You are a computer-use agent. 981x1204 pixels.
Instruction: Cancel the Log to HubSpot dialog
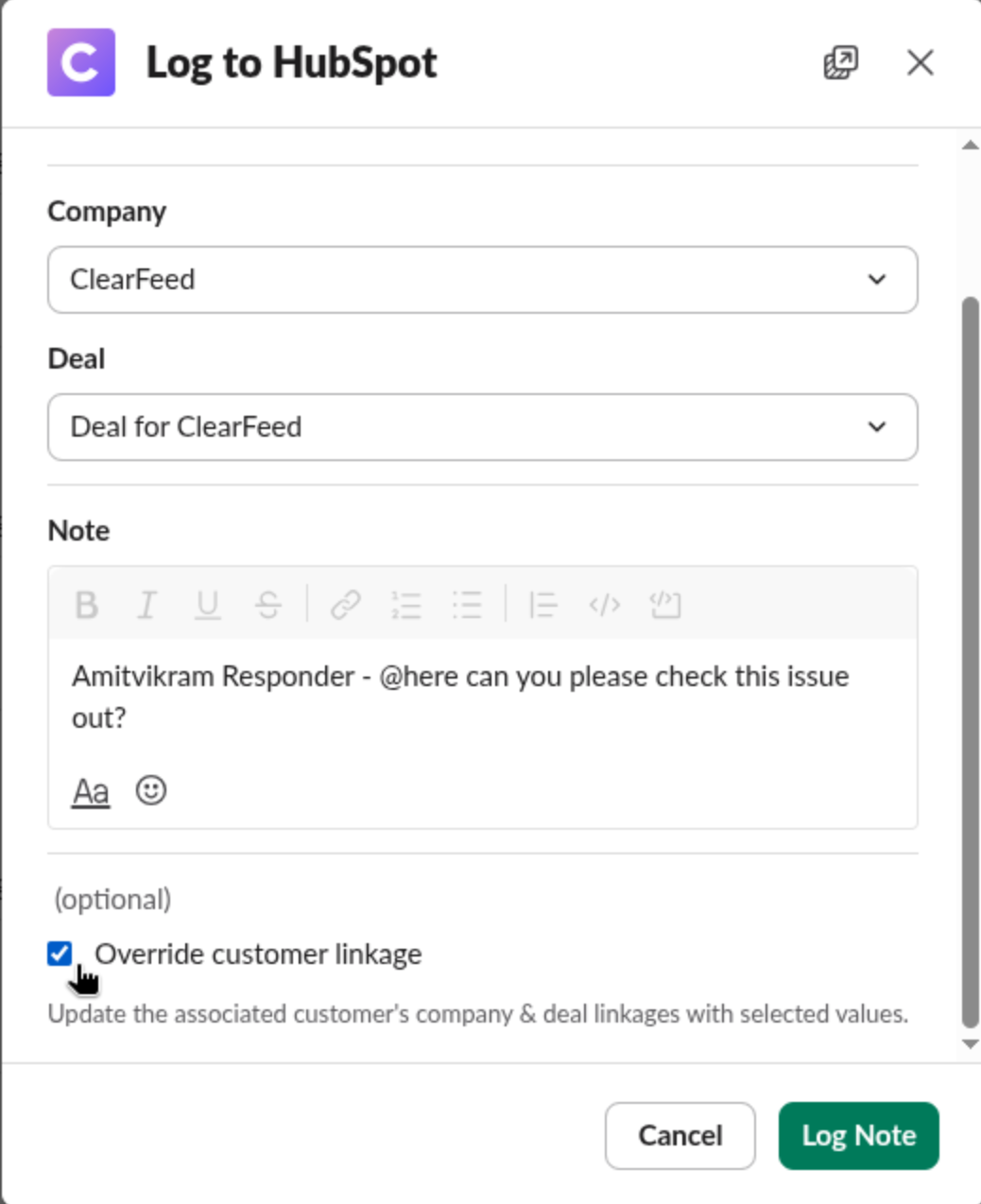[680, 1135]
